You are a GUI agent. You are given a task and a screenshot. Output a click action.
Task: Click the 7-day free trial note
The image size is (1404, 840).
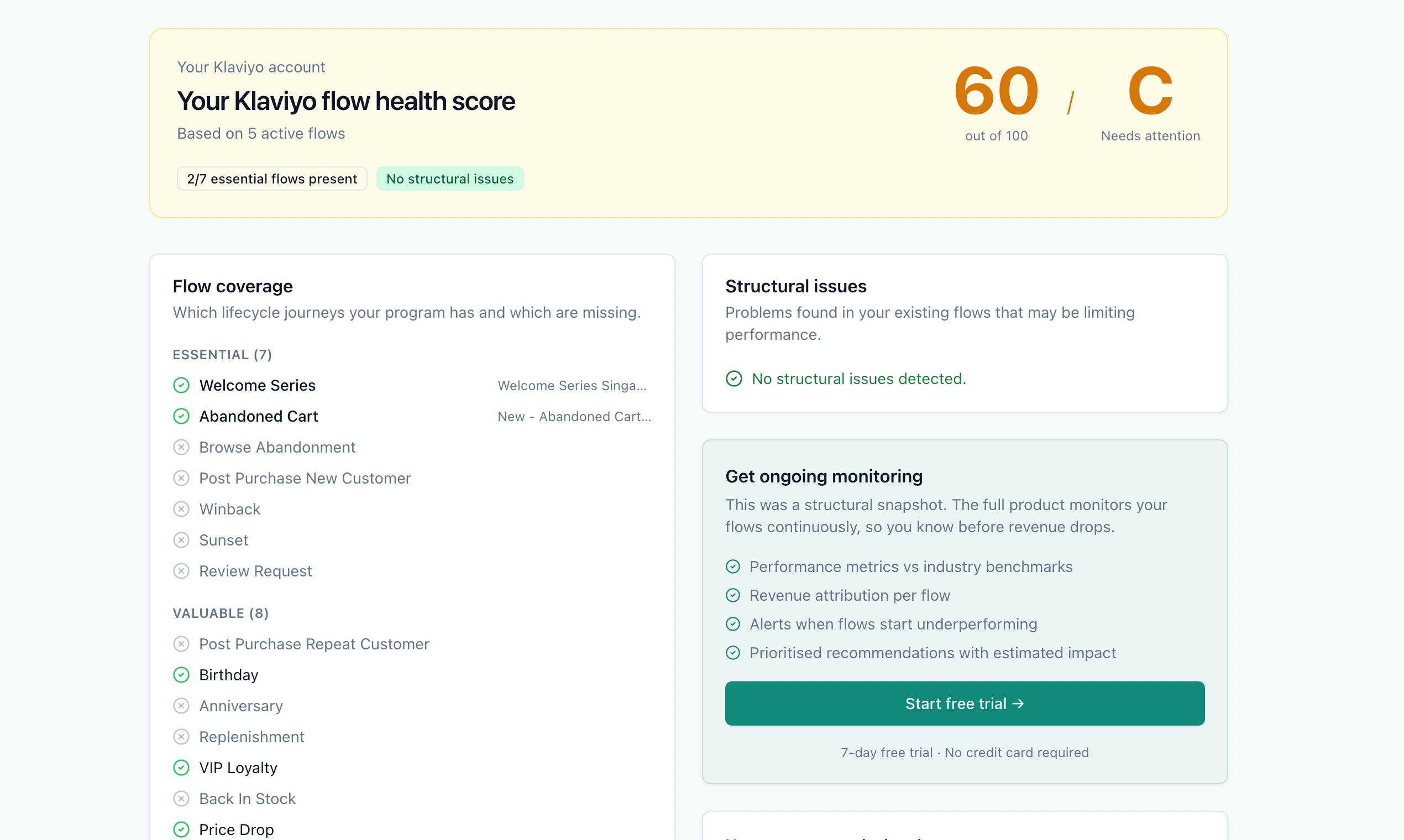[x=965, y=753]
